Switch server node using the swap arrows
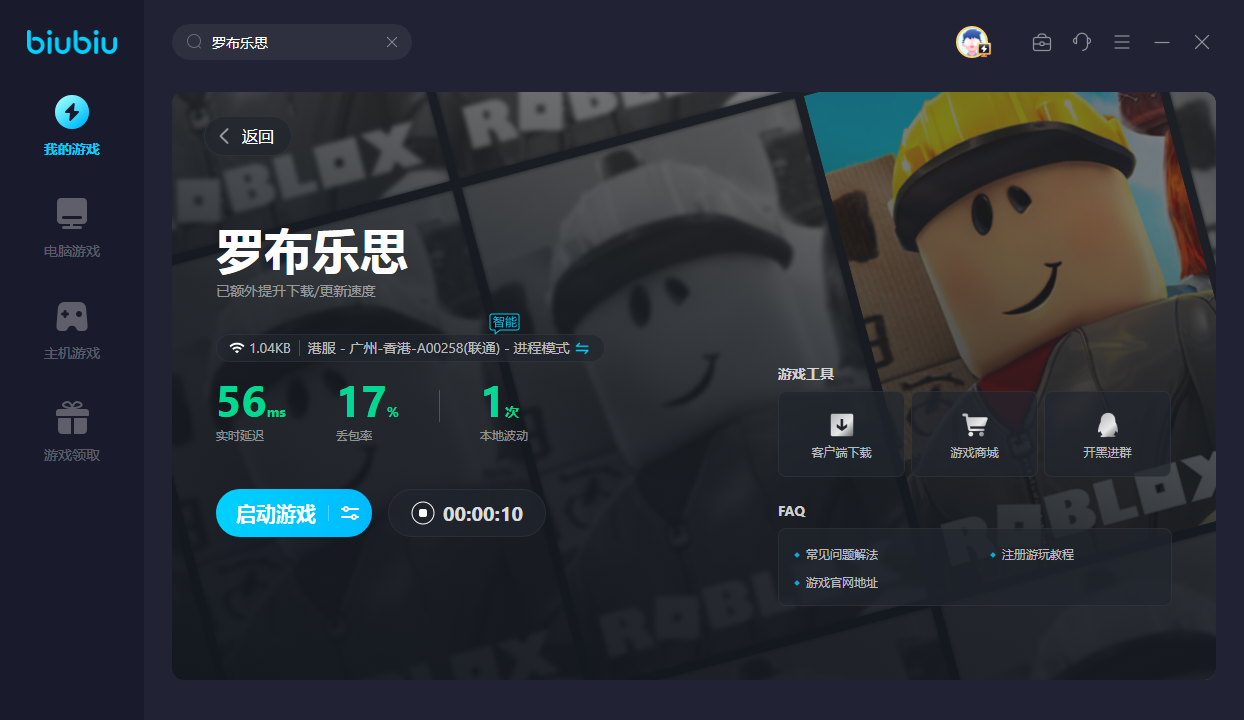This screenshot has width=1244, height=720. 582,348
